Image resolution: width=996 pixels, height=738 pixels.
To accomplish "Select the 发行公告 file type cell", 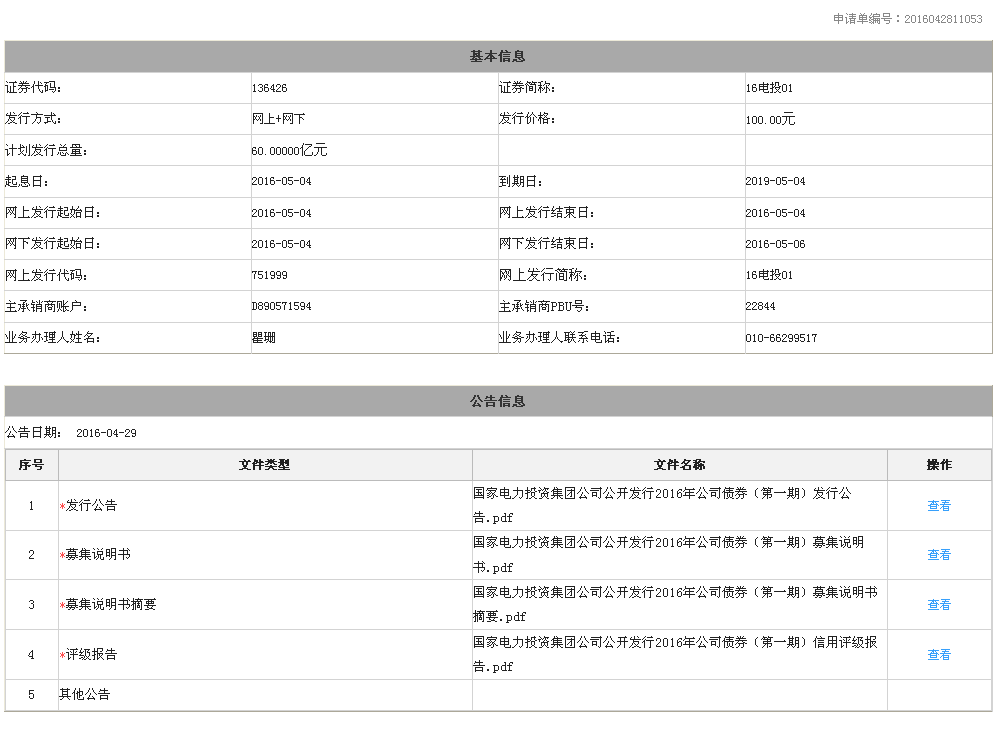I will pos(264,506).
